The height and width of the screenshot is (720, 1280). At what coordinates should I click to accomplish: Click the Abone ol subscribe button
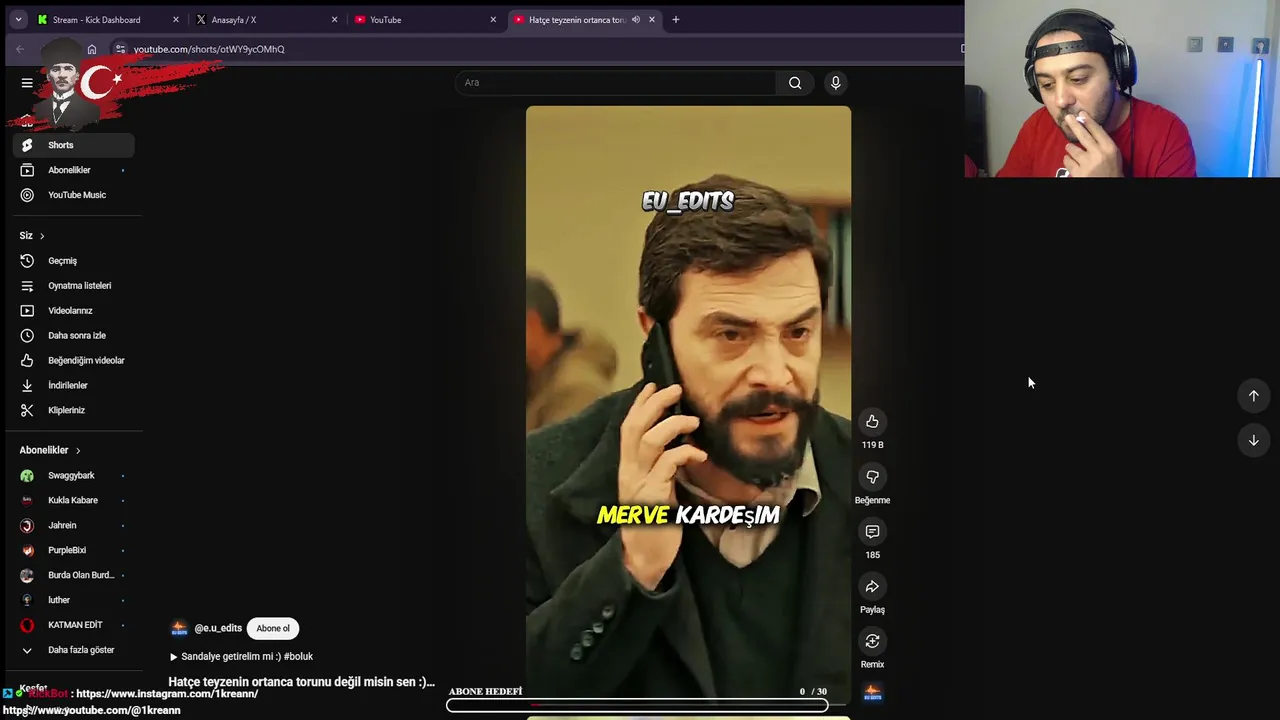point(273,629)
